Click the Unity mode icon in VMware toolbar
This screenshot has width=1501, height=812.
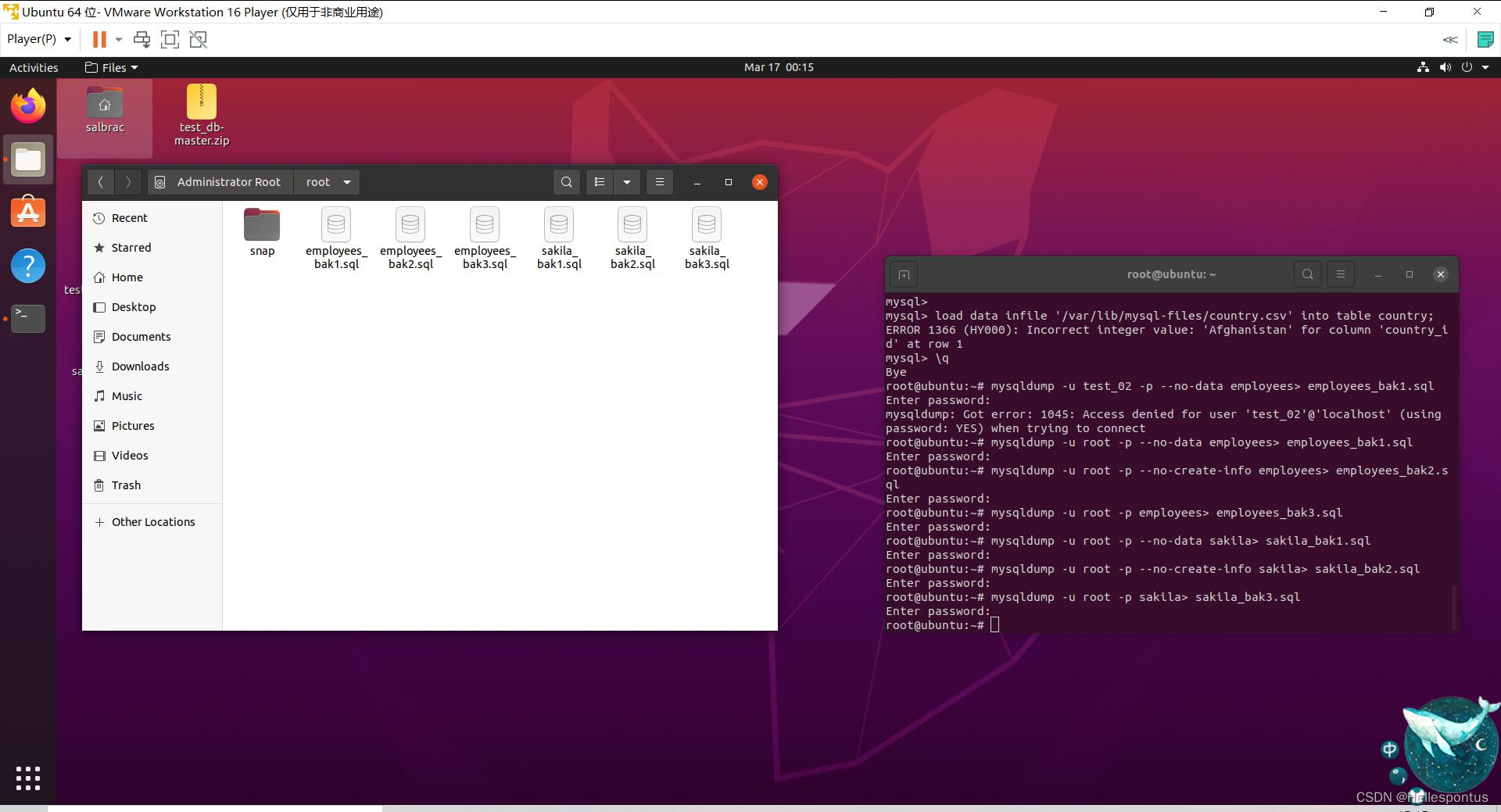198,39
